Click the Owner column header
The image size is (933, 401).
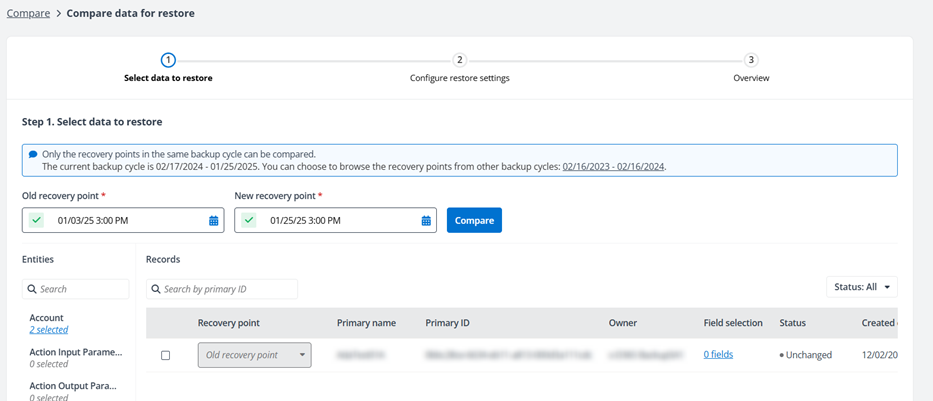(x=623, y=323)
